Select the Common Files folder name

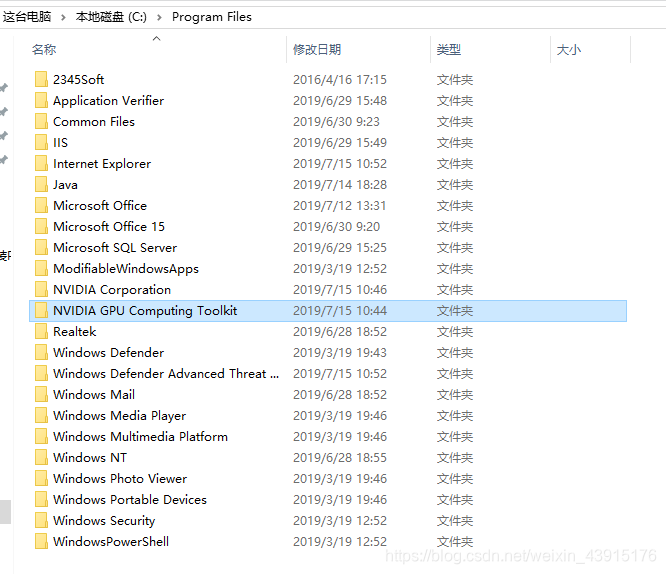[94, 122]
